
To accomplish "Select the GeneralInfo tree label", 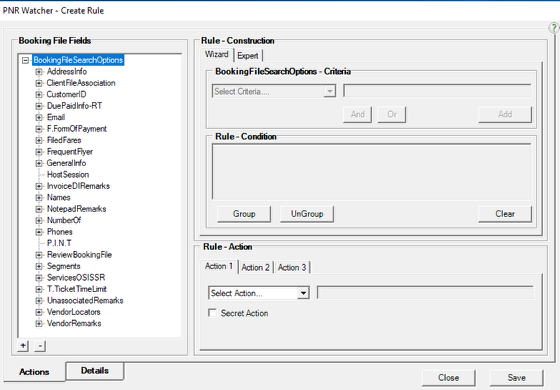I will (x=66, y=163).
